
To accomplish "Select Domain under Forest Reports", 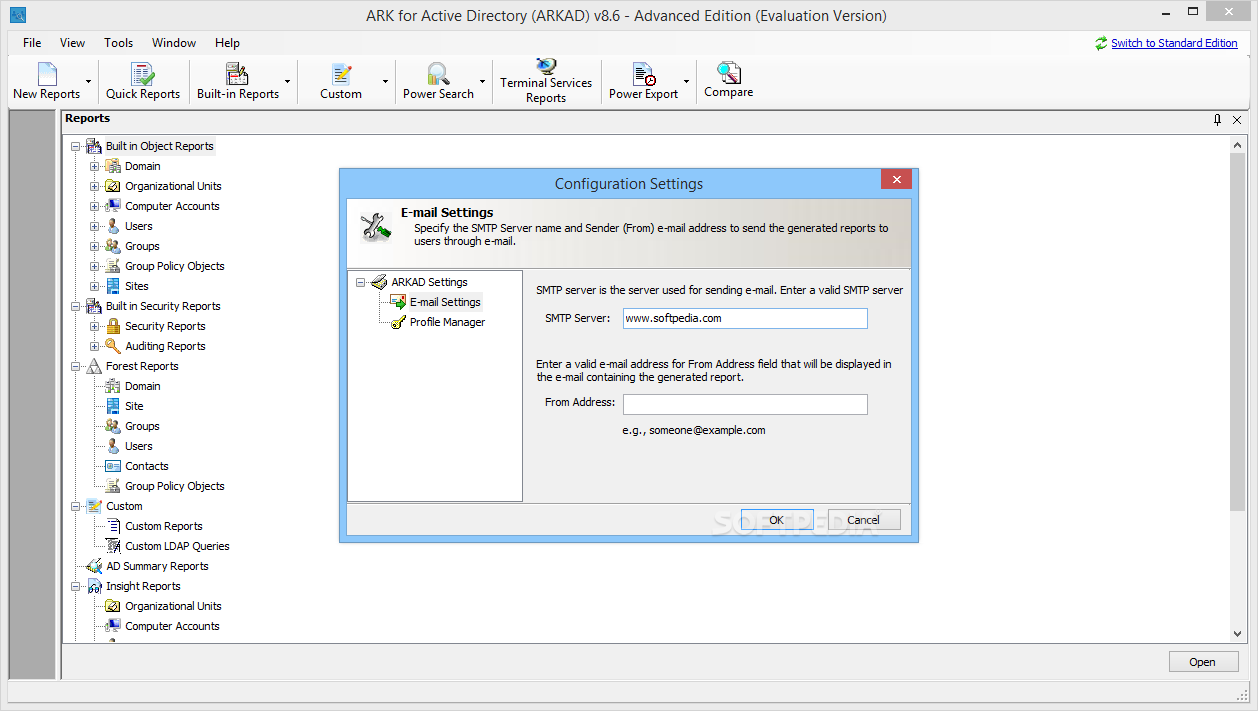I will point(142,386).
